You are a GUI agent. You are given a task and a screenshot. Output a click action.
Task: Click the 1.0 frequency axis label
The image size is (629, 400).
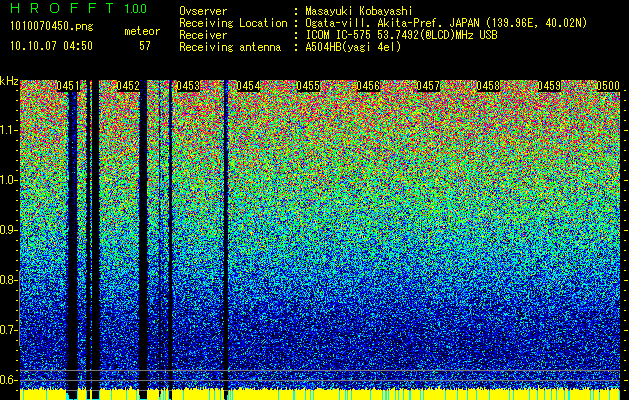tap(9, 180)
